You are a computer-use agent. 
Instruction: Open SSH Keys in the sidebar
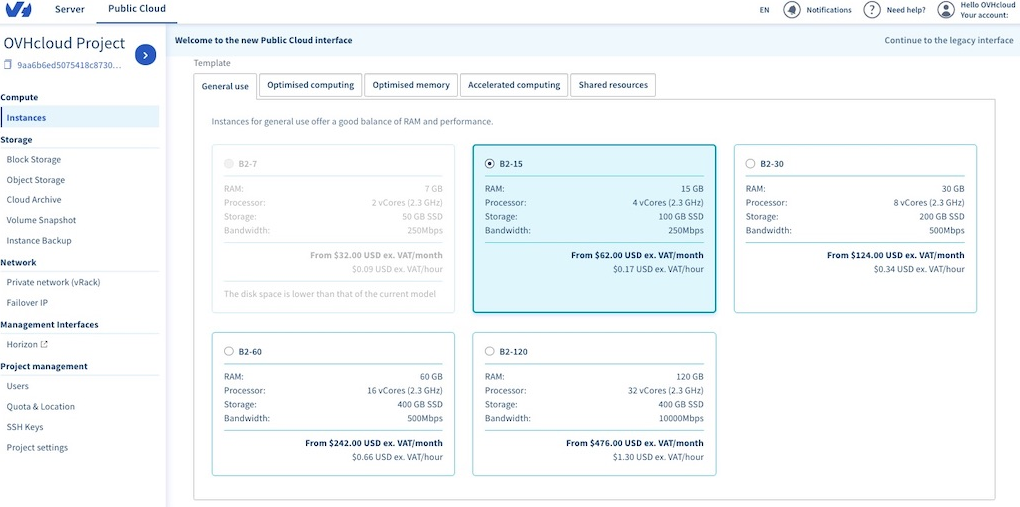(25, 427)
